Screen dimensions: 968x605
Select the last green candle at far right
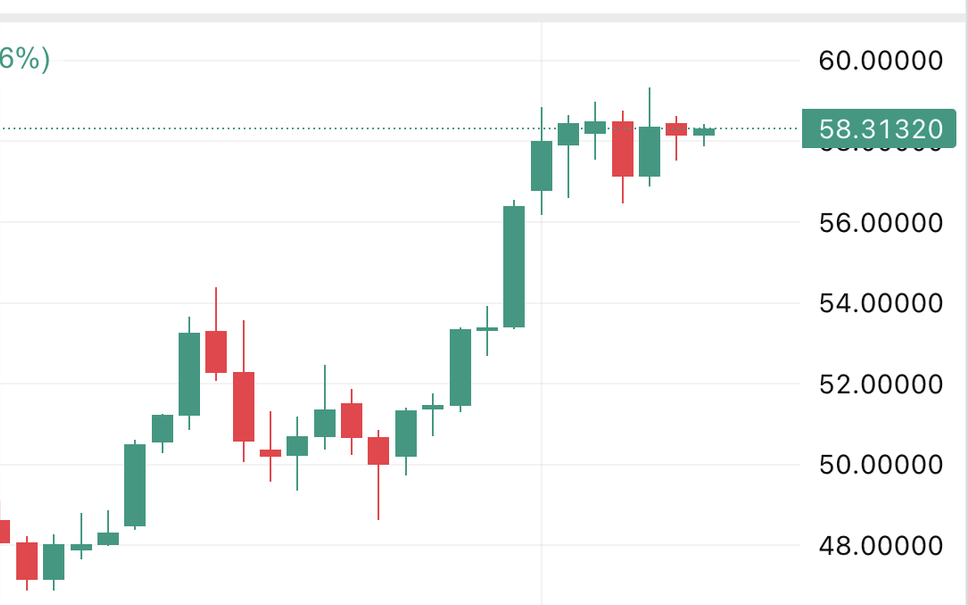pos(704,131)
